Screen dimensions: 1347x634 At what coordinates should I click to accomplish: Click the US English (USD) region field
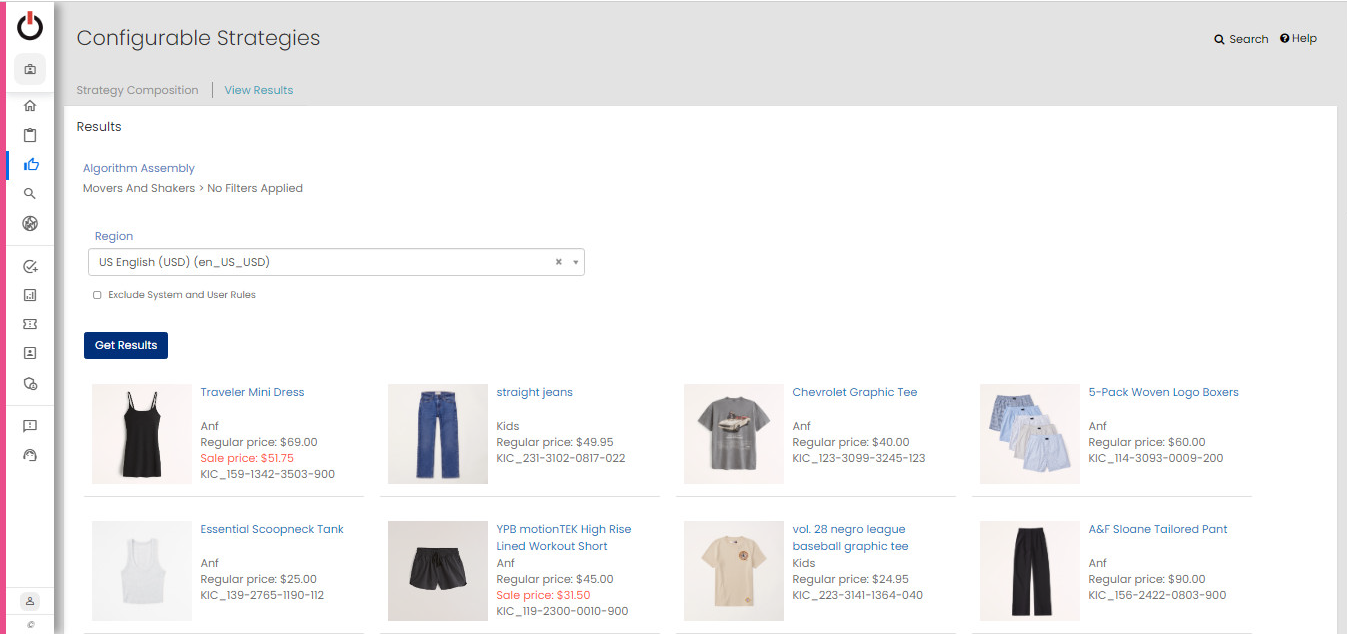pos(336,262)
